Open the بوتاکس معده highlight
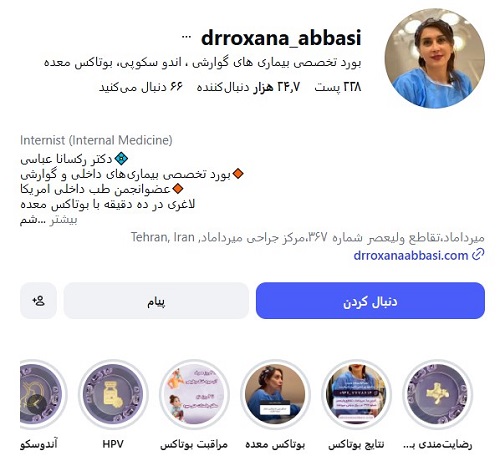This screenshot has width=500, height=456. tap(275, 394)
